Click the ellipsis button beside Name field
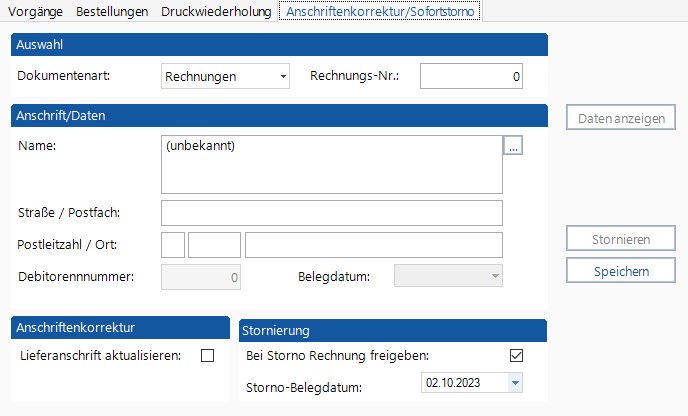The height and width of the screenshot is (416, 688). pyautogui.click(x=513, y=147)
